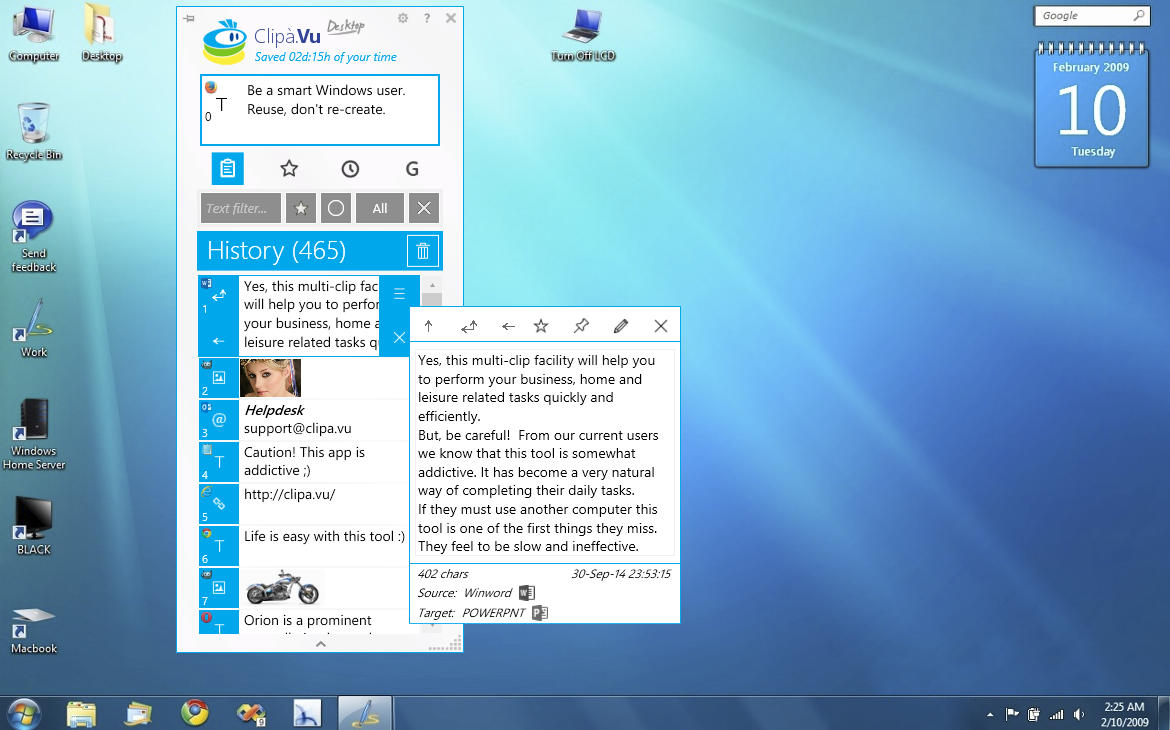Open the clipboard history tab icon

[x=228, y=168]
